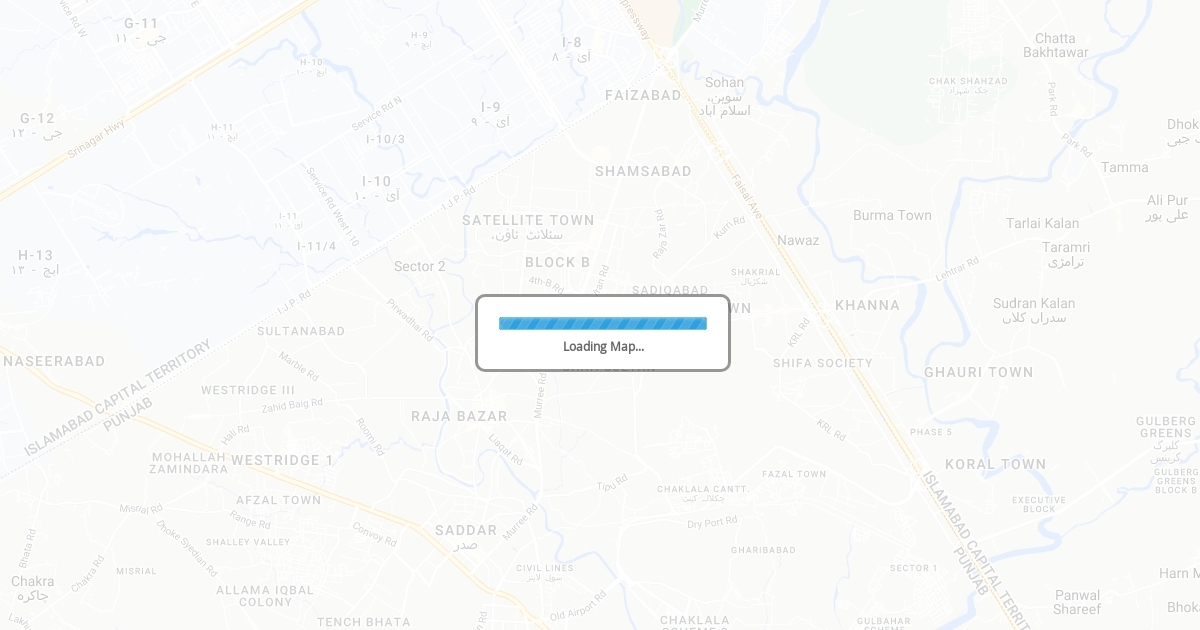This screenshot has width=1200, height=630.
Task: Select the Tarlai Kalan place label
Action: coord(1042,223)
